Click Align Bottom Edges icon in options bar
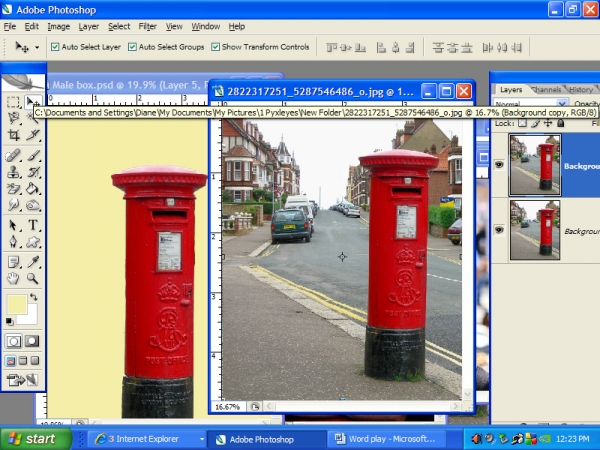This screenshot has height=450, width=600. point(360,47)
